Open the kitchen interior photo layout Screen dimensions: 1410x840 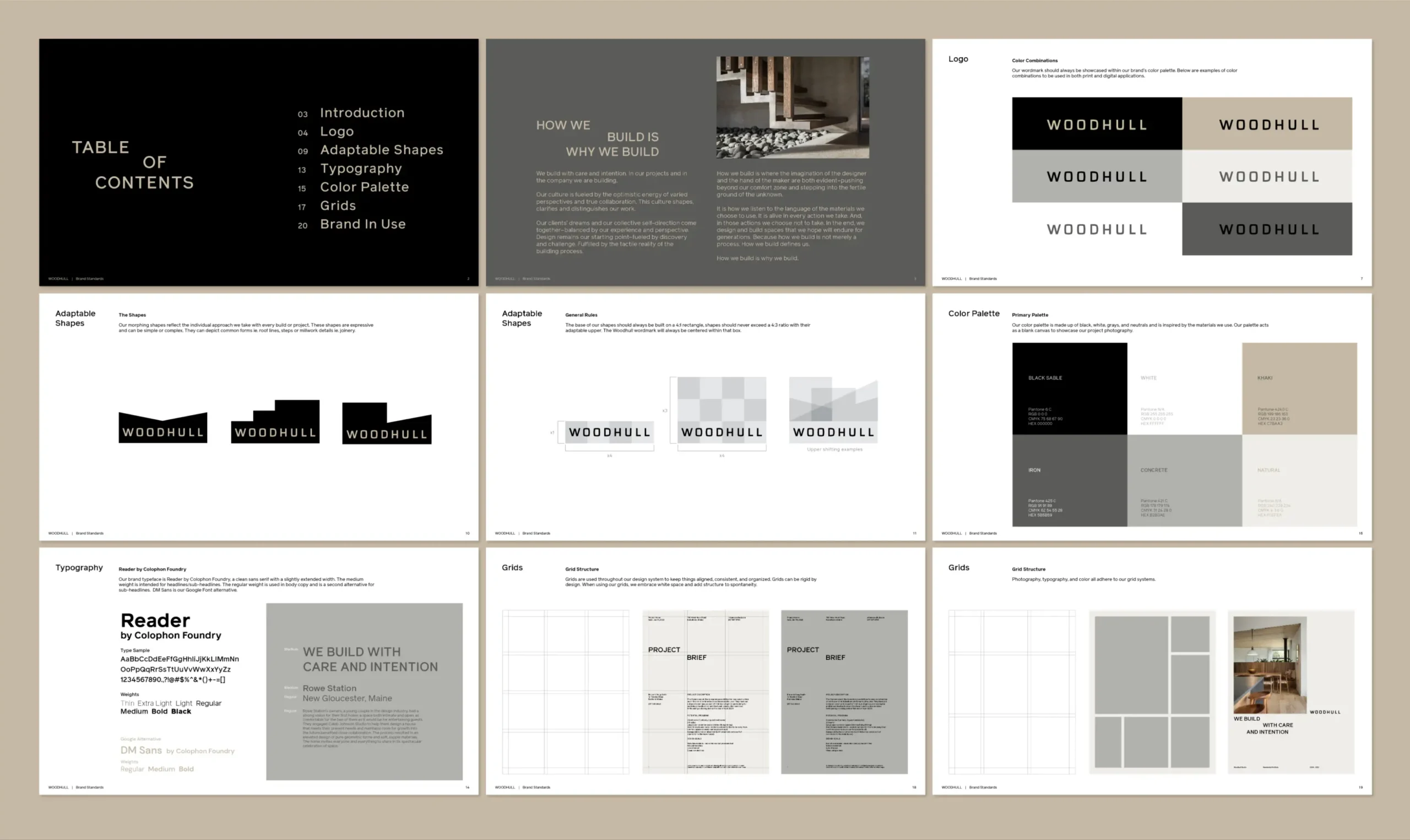[1290, 692]
